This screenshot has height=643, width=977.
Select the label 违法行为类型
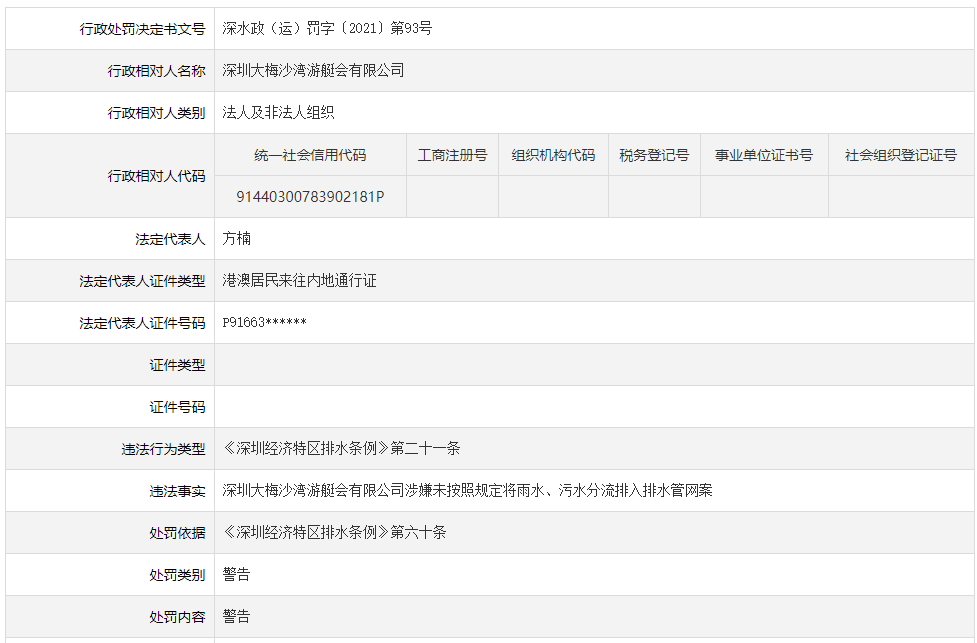point(163,449)
